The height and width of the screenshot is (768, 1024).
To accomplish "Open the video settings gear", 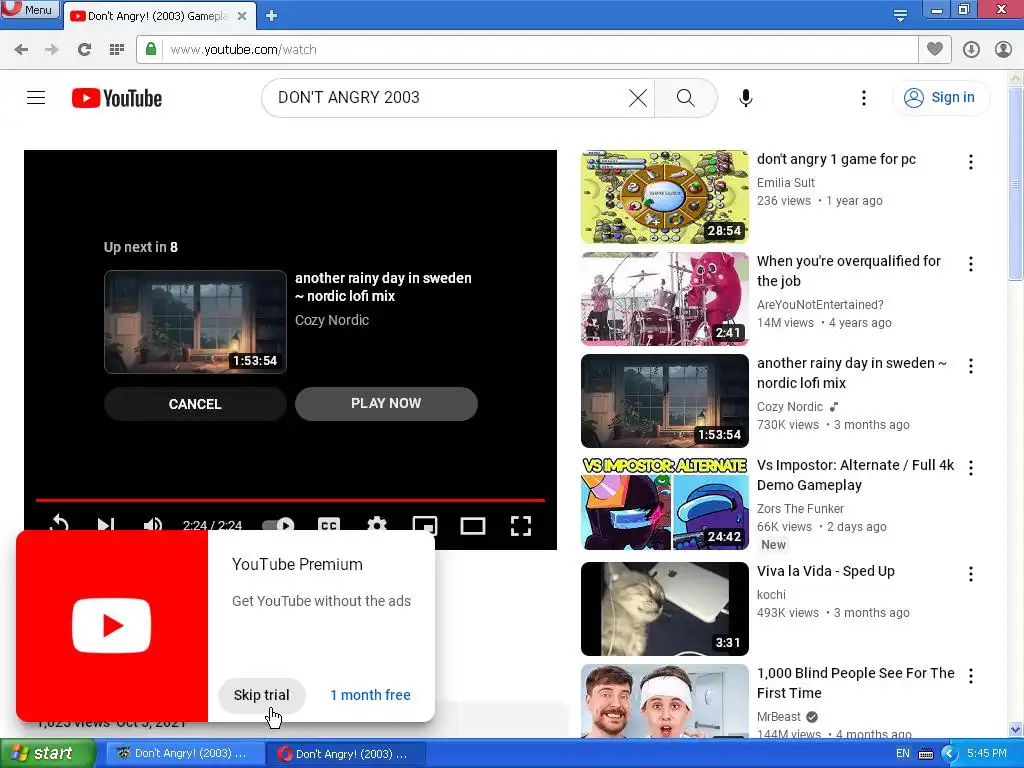I will click(377, 524).
